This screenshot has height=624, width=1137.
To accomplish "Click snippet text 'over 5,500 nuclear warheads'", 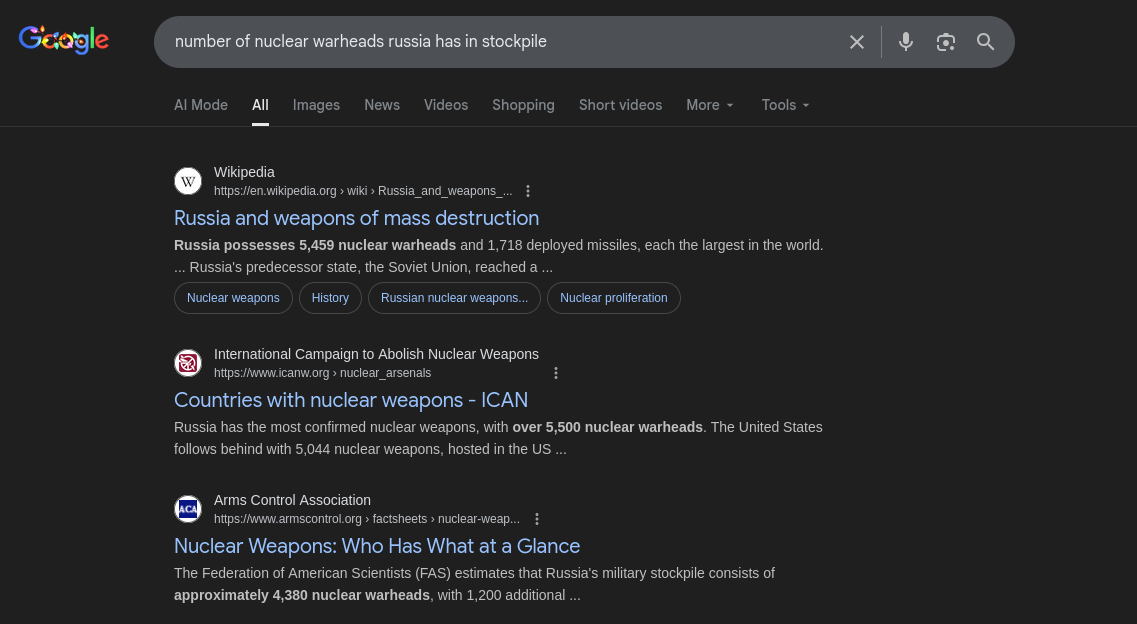I will [x=608, y=427].
